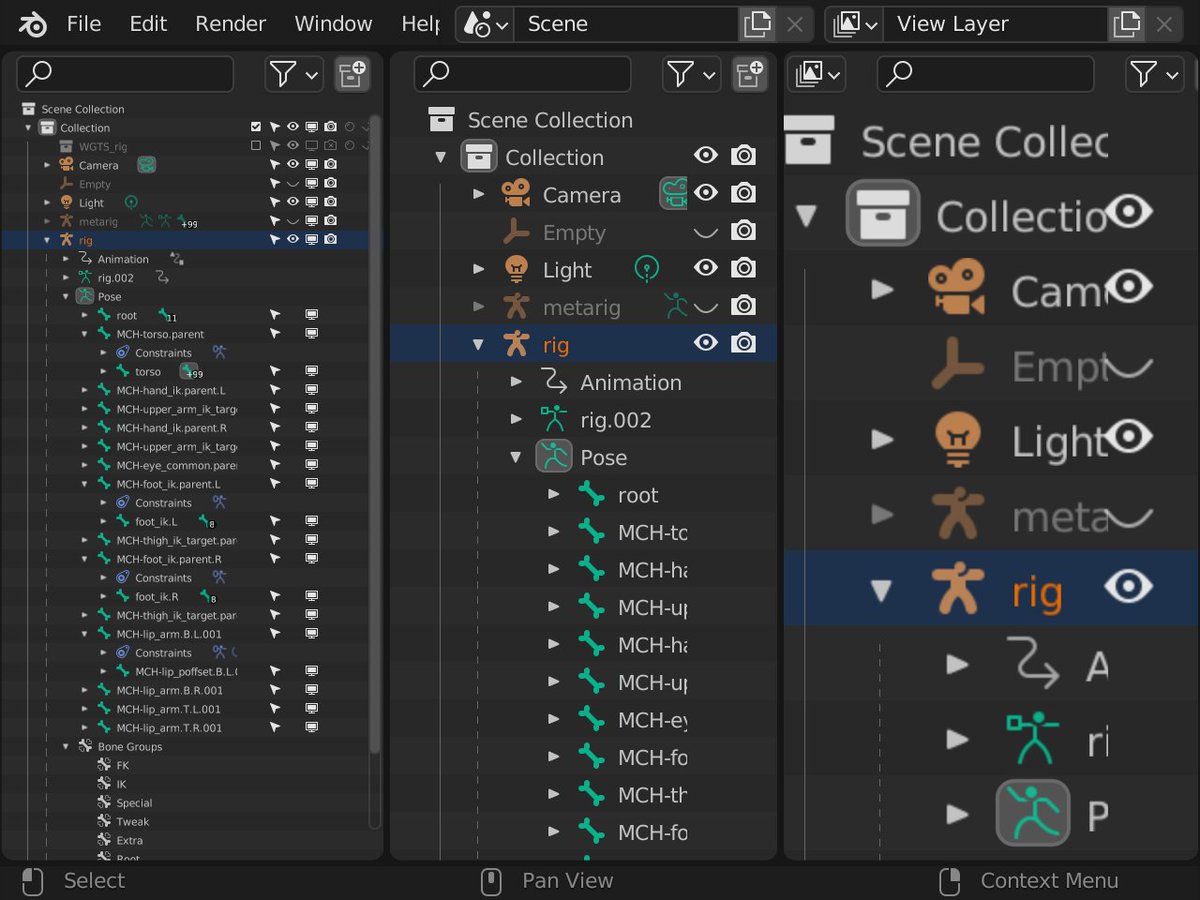Click the View Layer name field

coord(995,24)
